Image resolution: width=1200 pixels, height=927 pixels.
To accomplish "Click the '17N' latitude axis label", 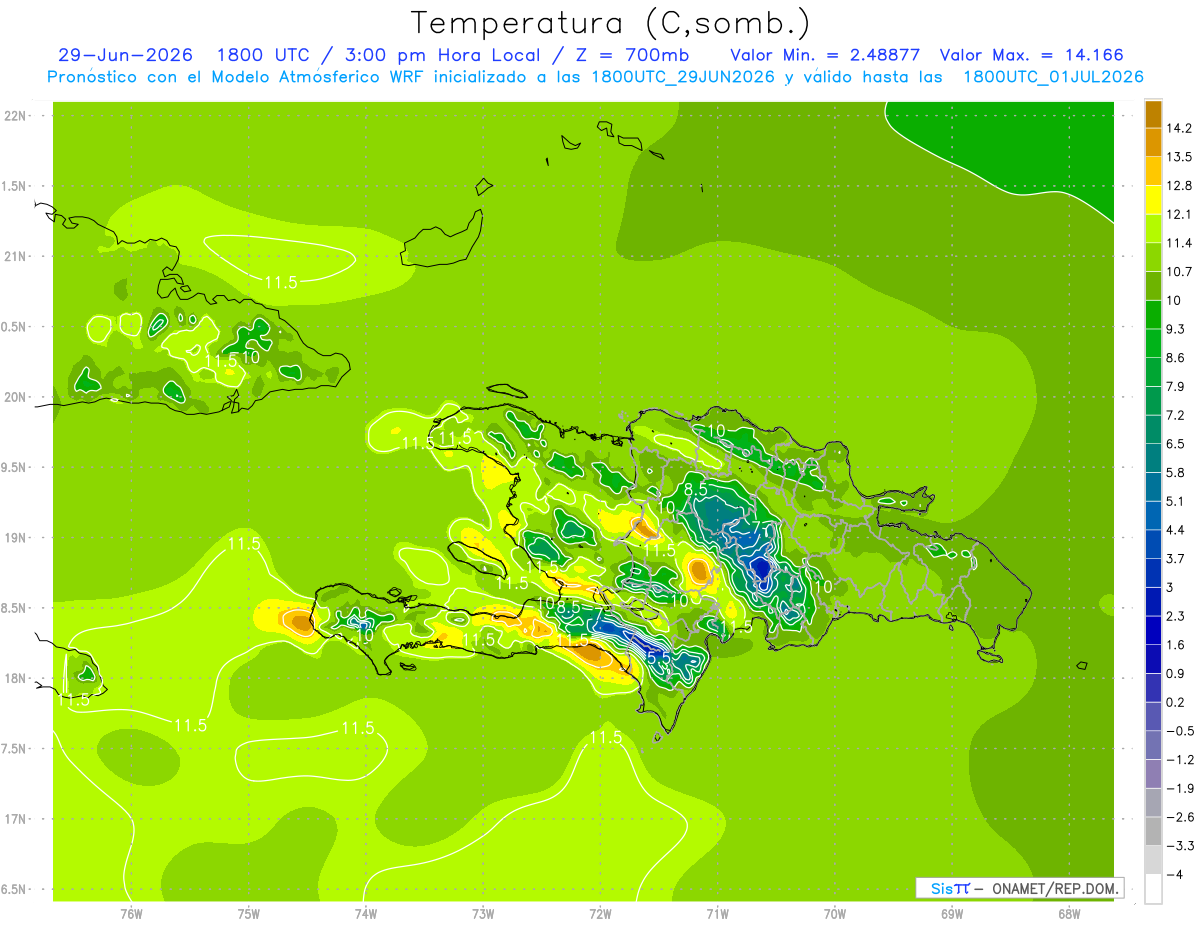I will pos(16,820).
